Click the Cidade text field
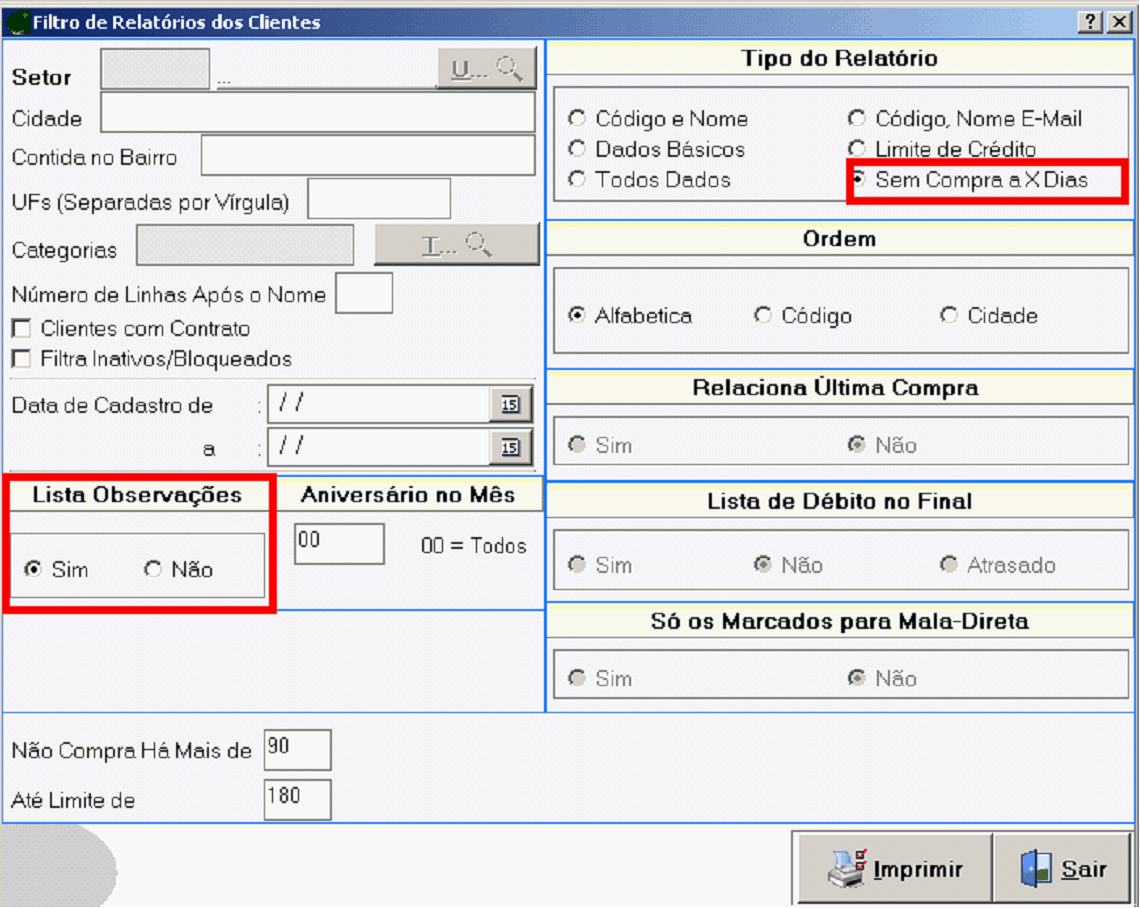 click(x=318, y=113)
